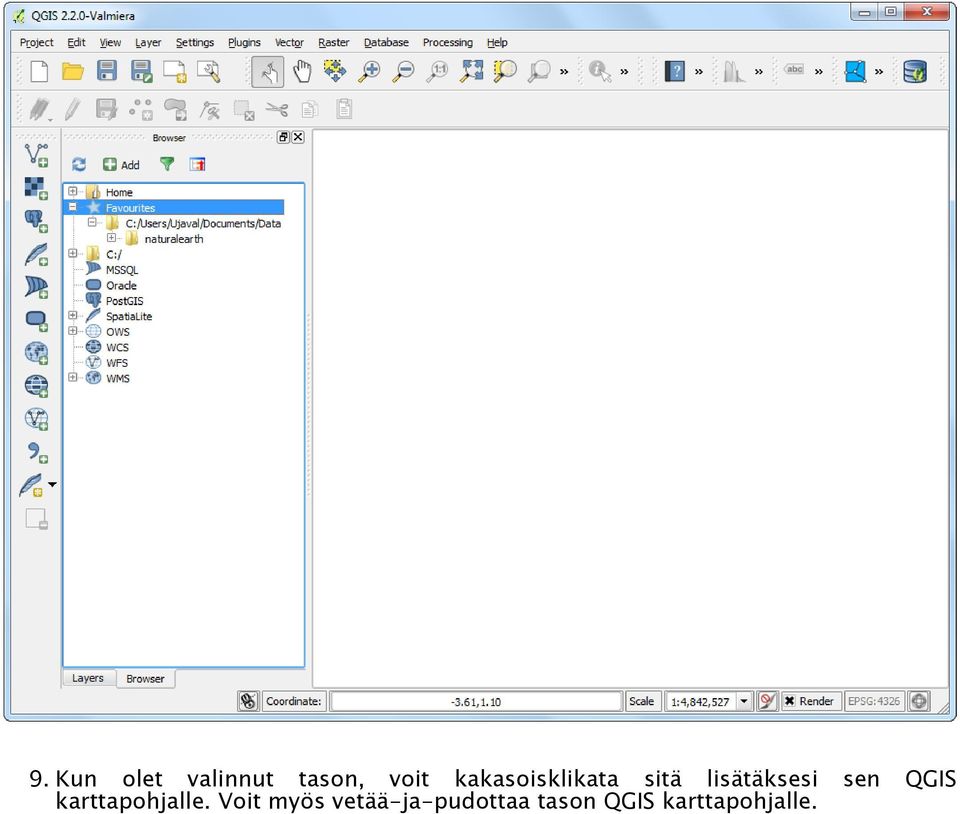
Task: Expand the naturalearth folder
Action: click(111, 237)
